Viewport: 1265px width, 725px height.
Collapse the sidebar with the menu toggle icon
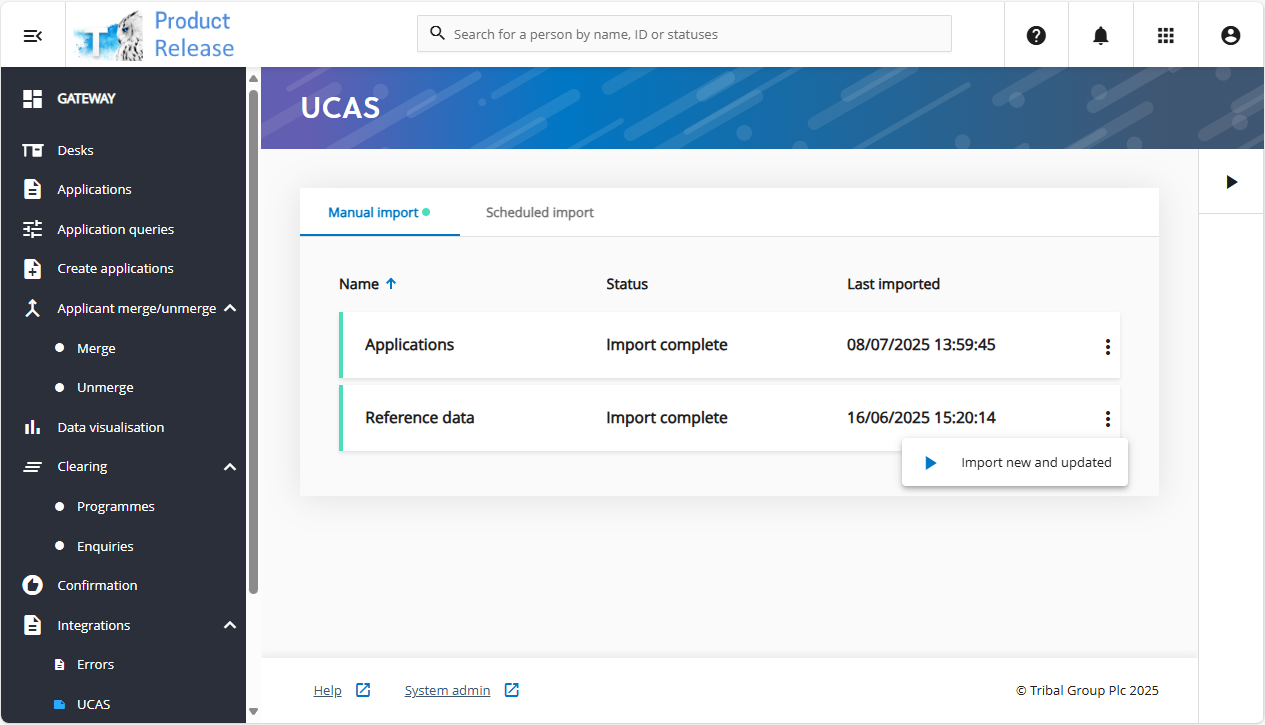[33, 35]
